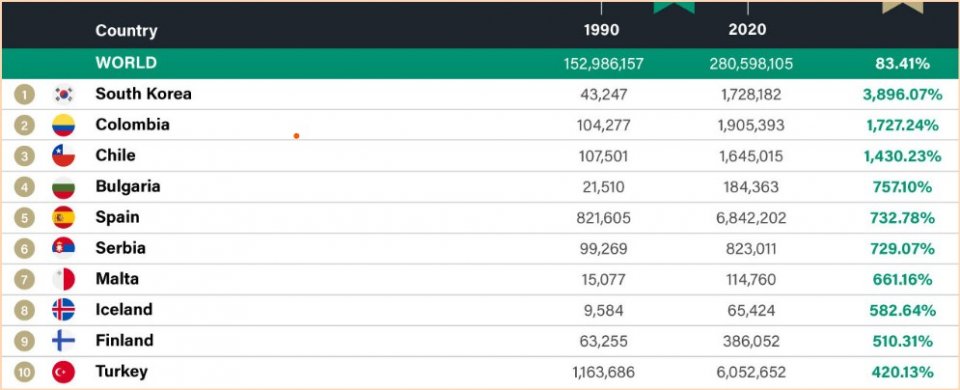
Task: Select the 2020 column header
Action: pyautogui.click(x=747, y=29)
